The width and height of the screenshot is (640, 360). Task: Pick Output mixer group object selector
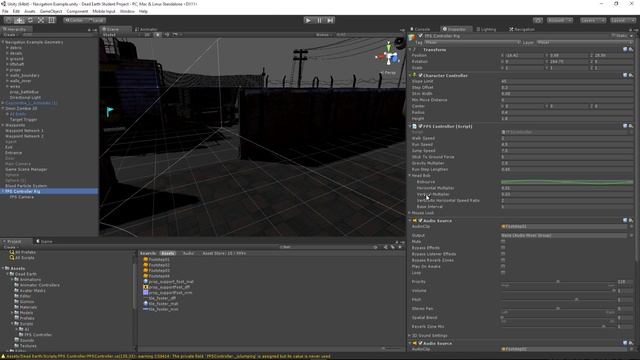pos(631,236)
